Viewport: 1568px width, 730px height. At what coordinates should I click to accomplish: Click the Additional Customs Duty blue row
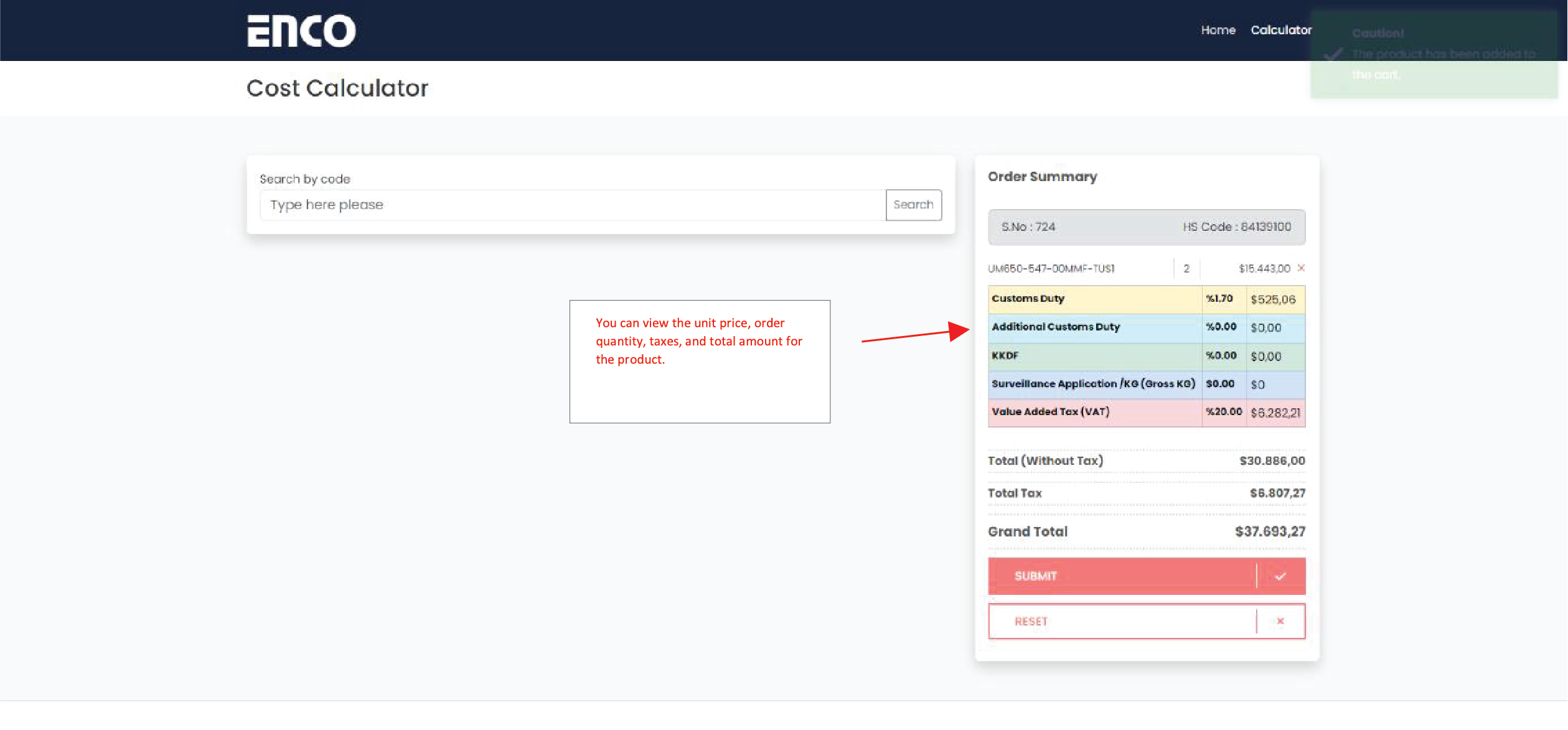coord(1093,327)
